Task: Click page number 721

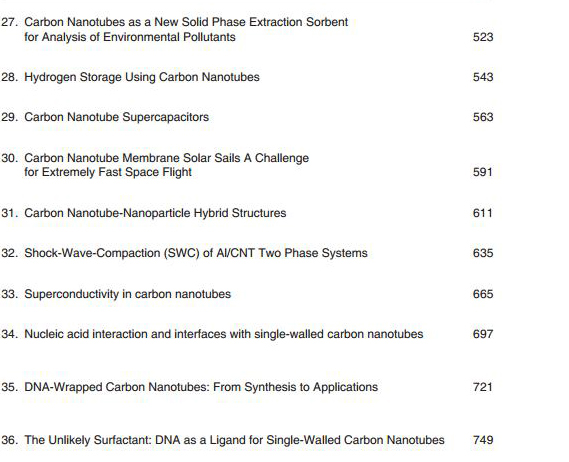Action: [483, 387]
